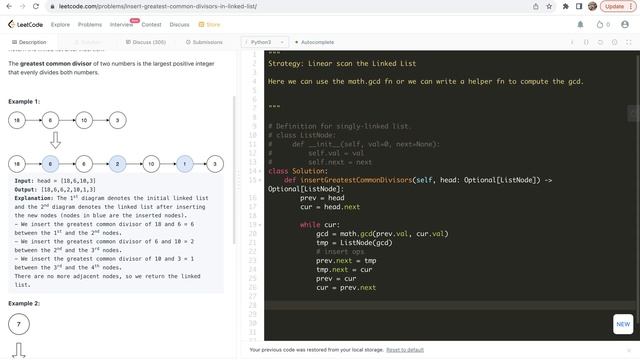Toggle the Autocomplete option
Image resolution: width=640 pixels, height=360 pixels.
coord(314,42)
